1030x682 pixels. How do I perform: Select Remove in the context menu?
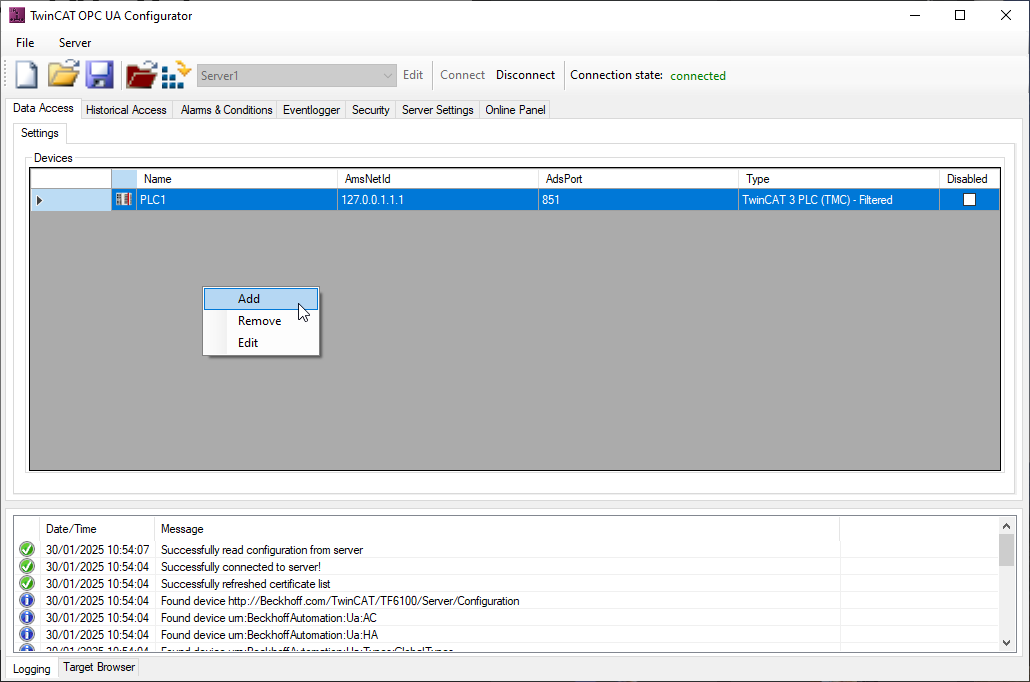[259, 321]
